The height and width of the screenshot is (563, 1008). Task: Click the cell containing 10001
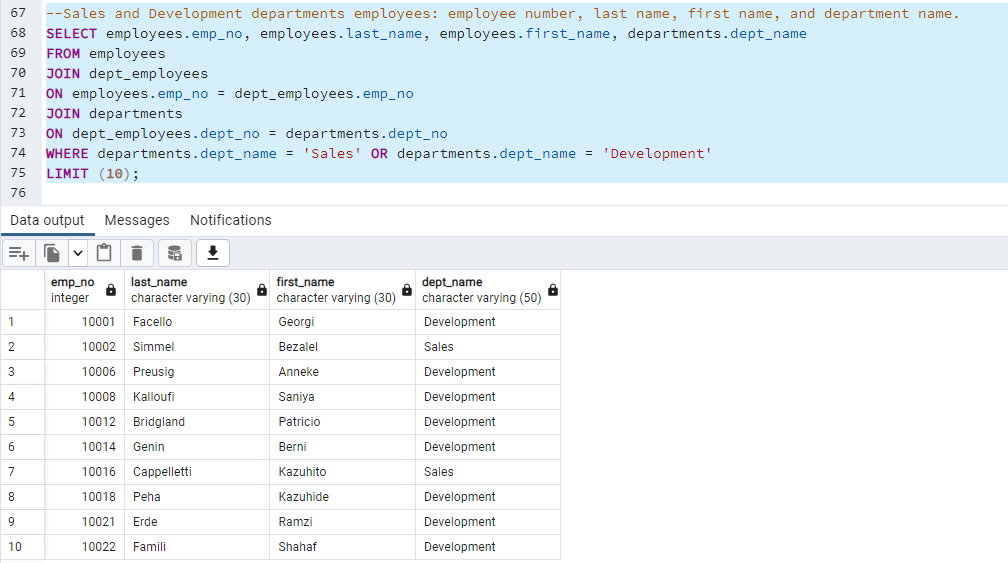[x=84, y=322]
